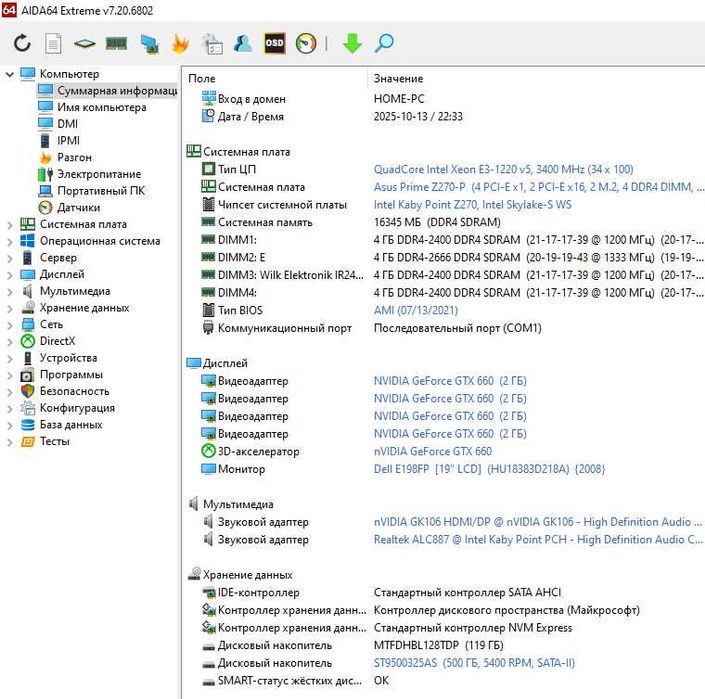705x699 pixels.
Task: Select the Стандартный контроллер NVM Express value
Action: (x=473, y=628)
